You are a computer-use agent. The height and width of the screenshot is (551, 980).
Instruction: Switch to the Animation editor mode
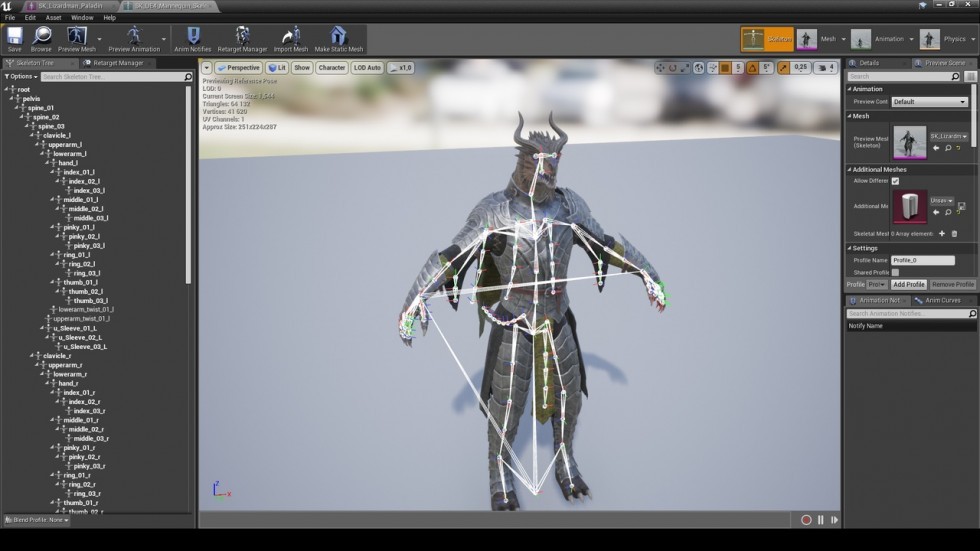(878, 39)
